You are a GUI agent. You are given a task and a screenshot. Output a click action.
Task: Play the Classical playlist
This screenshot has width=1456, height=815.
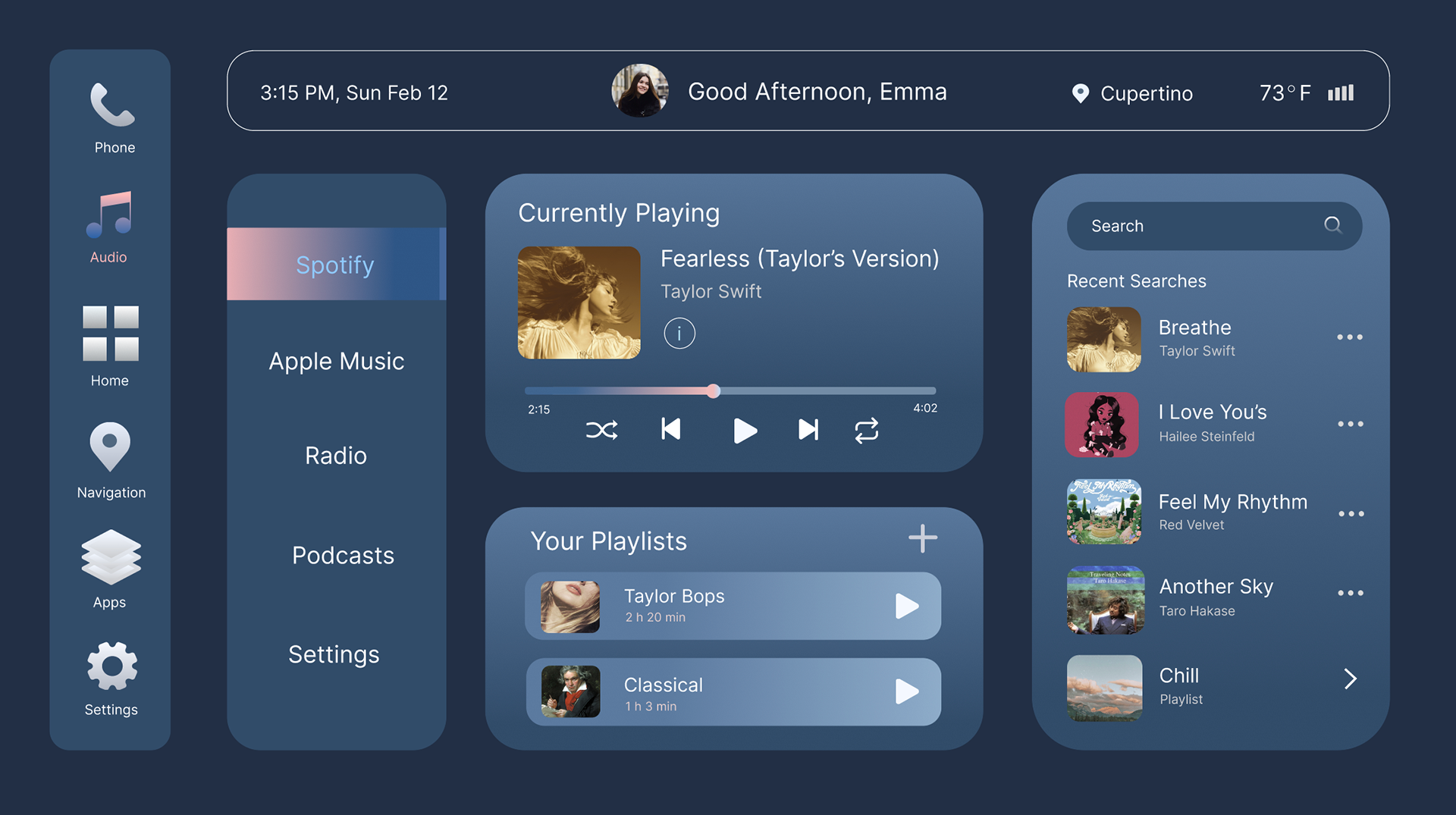907,691
